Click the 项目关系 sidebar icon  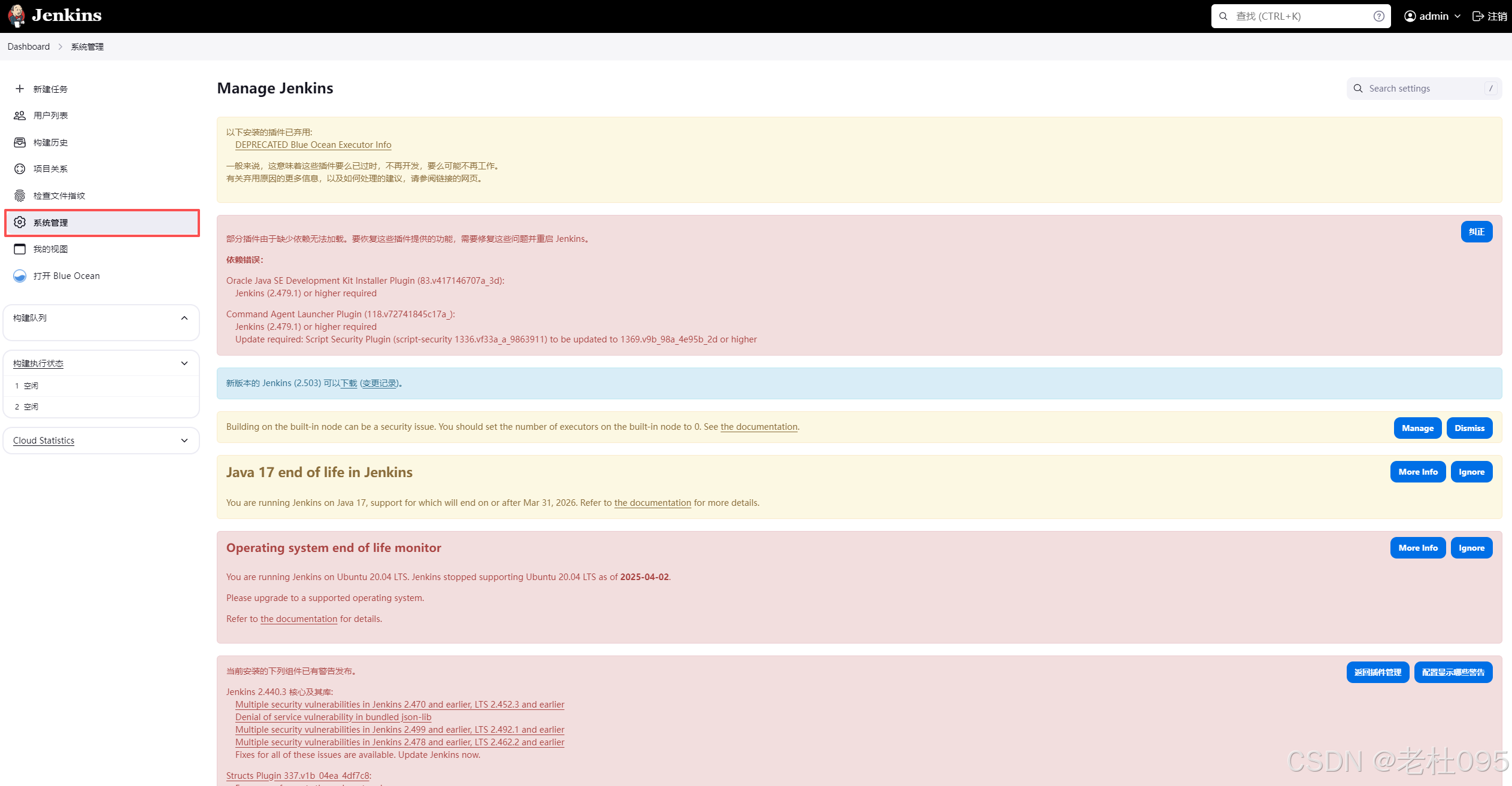20,169
